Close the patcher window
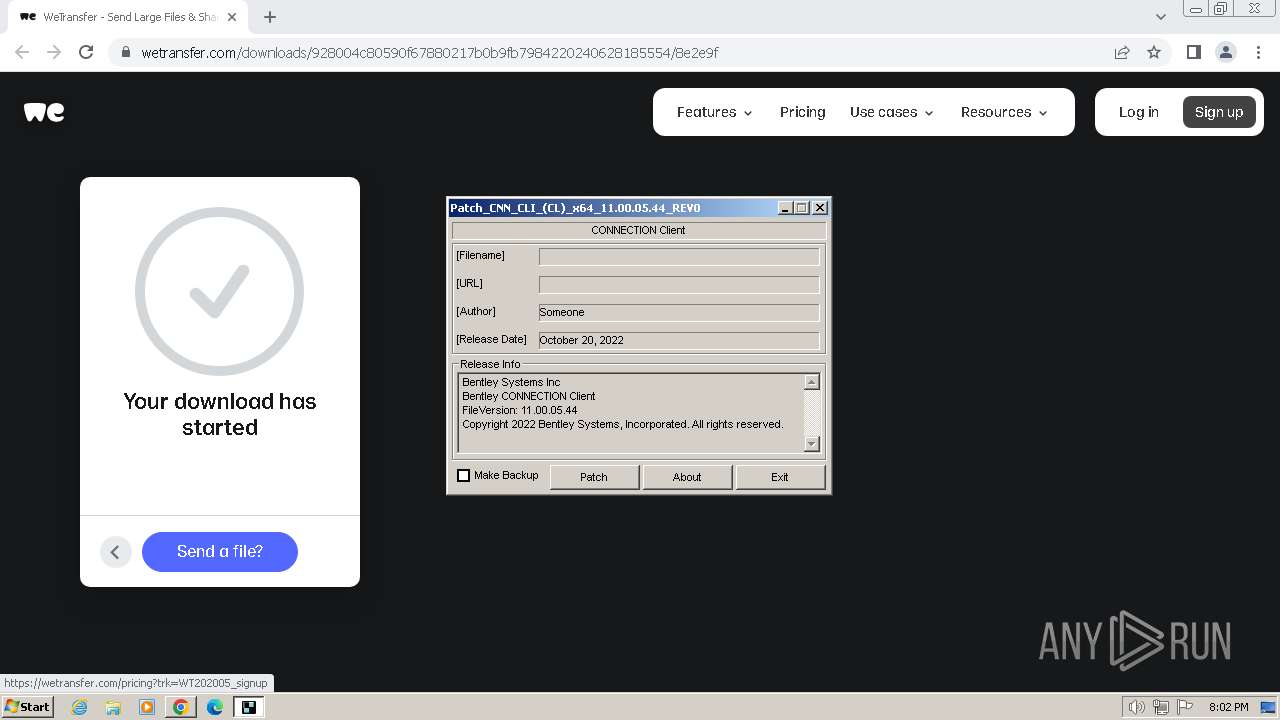This screenshot has width=1280, height=720. point(820,208)
